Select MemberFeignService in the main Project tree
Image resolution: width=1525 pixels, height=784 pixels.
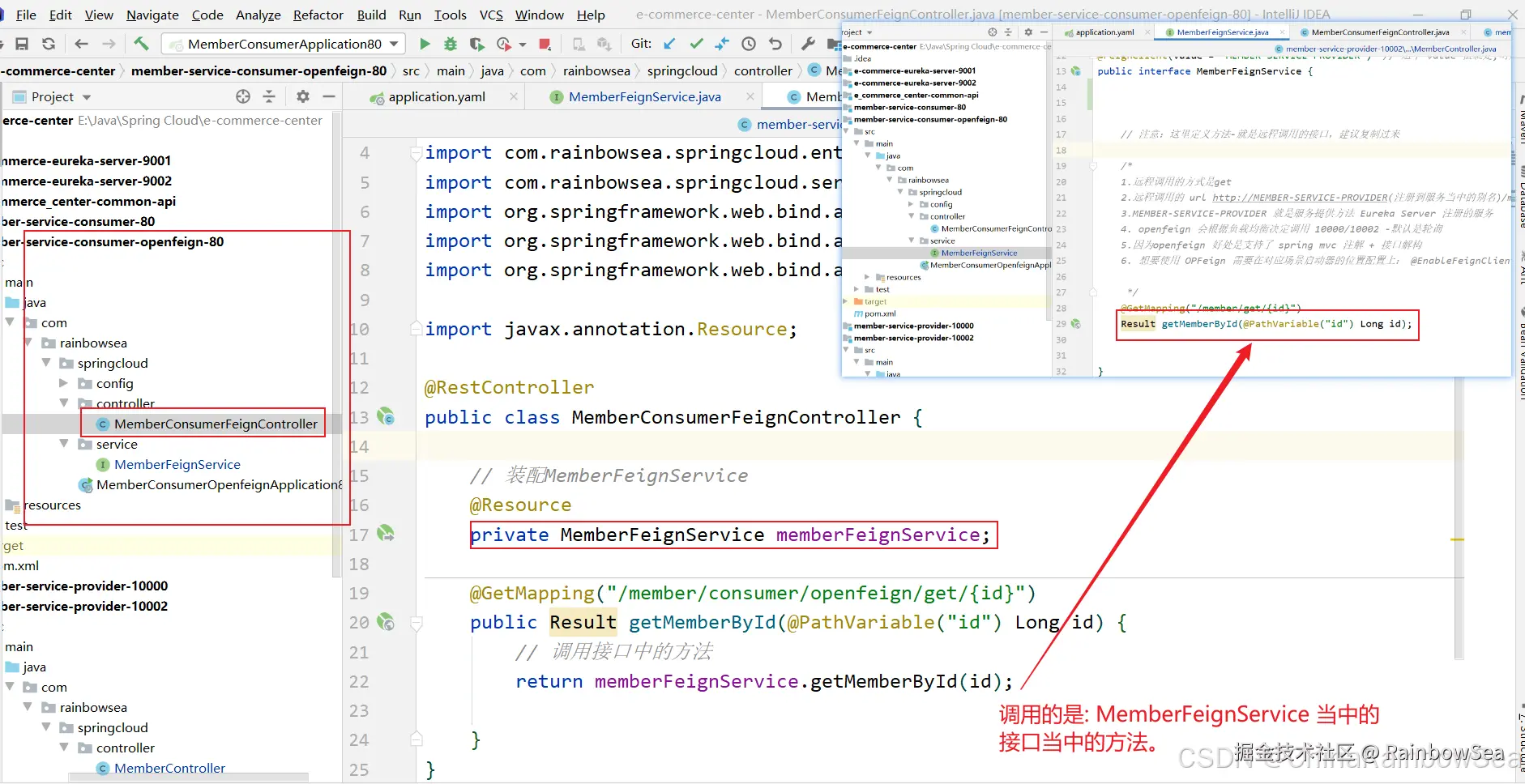177,464
